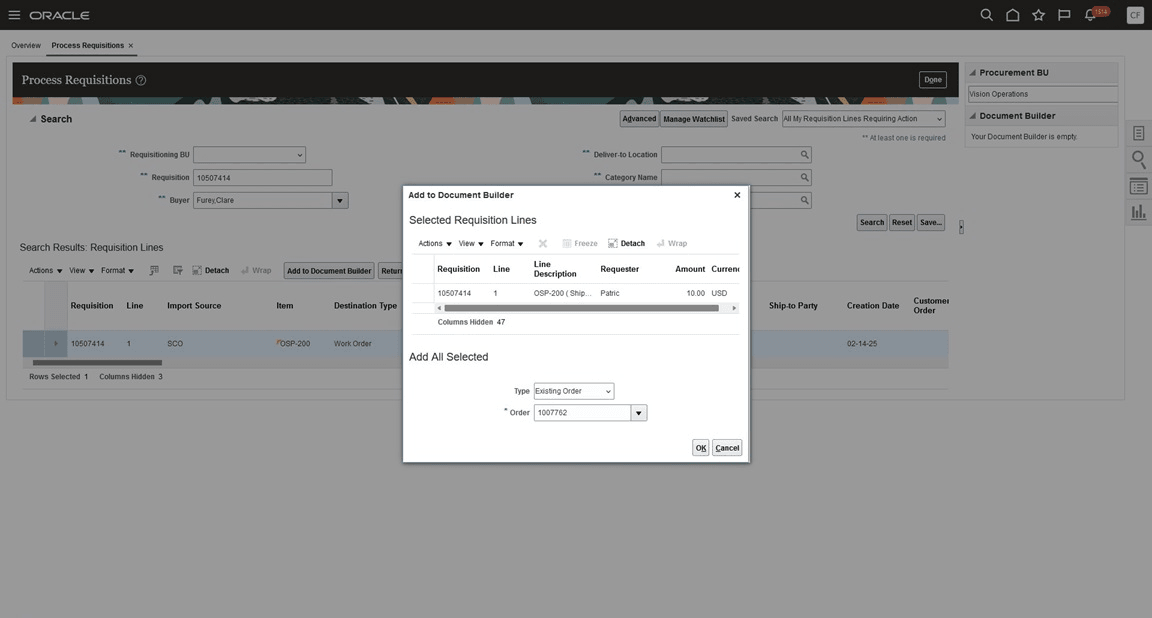Viewport: 1152px width, 618px height.
Task: Open dialog Actions menu
Action: coord(435,243)
